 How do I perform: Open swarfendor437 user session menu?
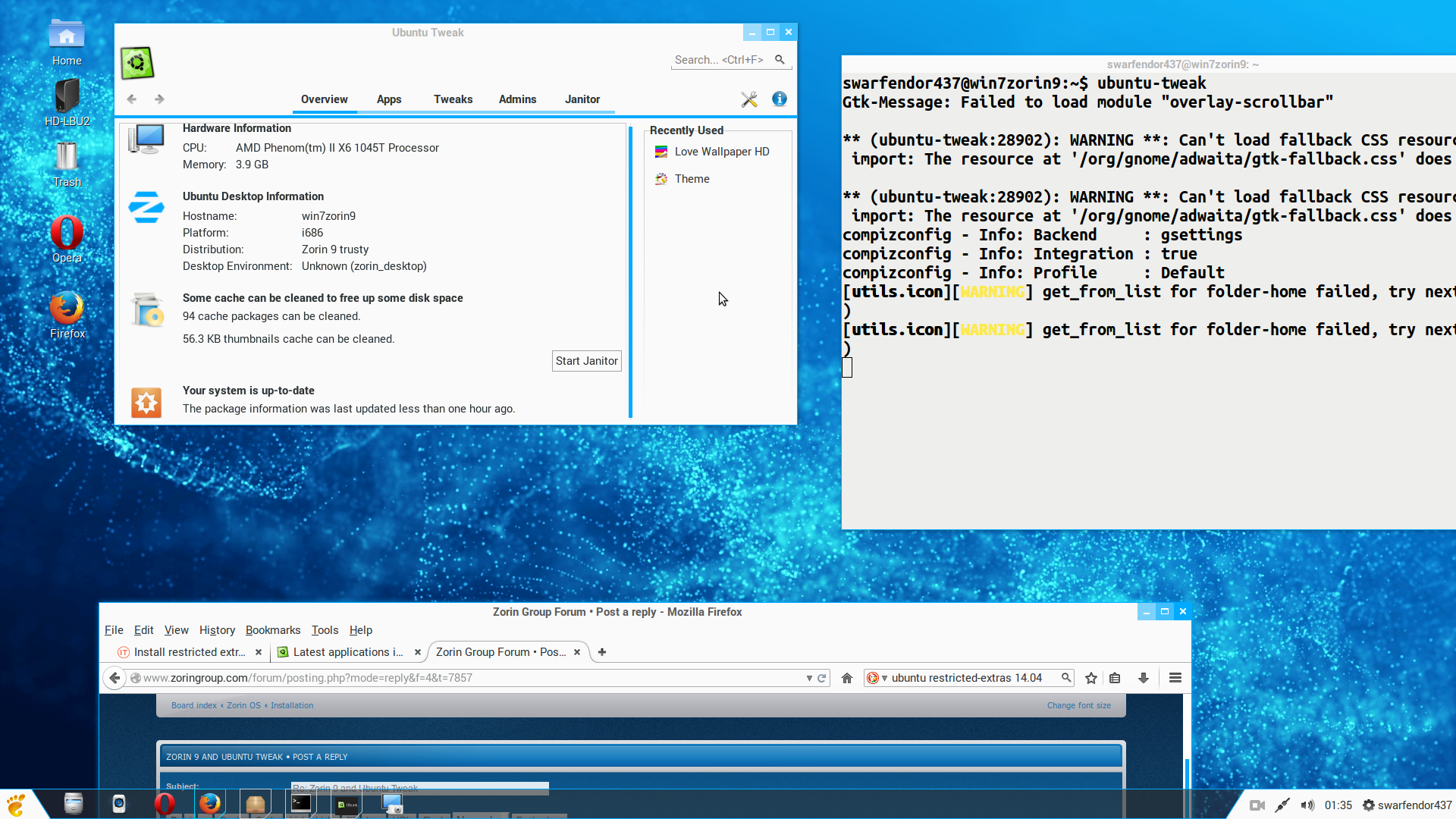(1407, 805)
